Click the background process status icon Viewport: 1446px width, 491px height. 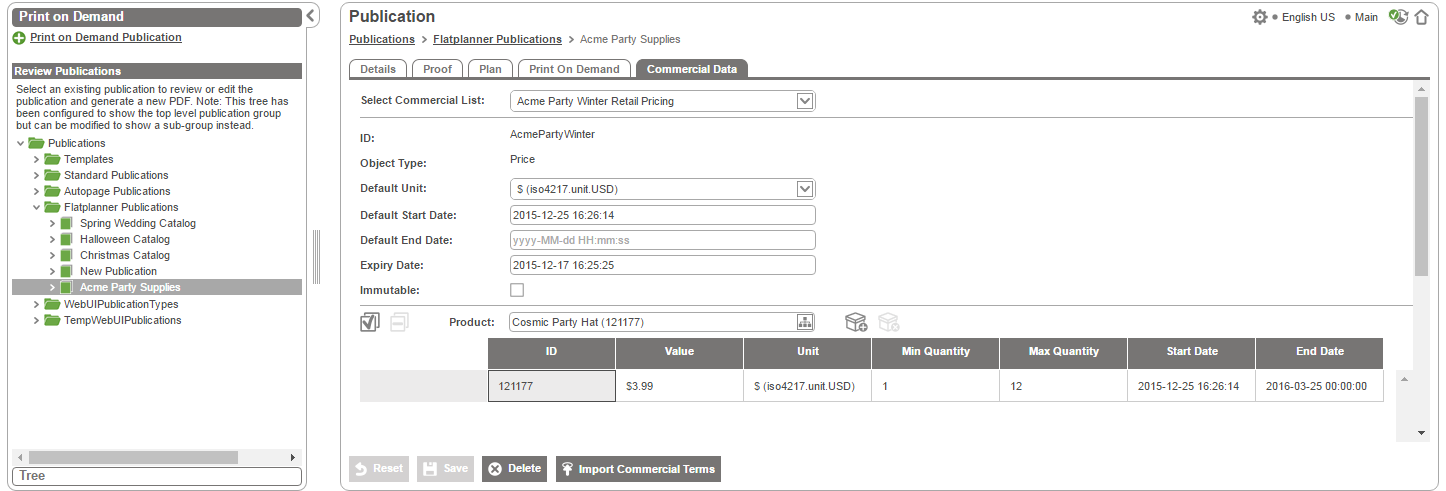tap(1399, 17)
